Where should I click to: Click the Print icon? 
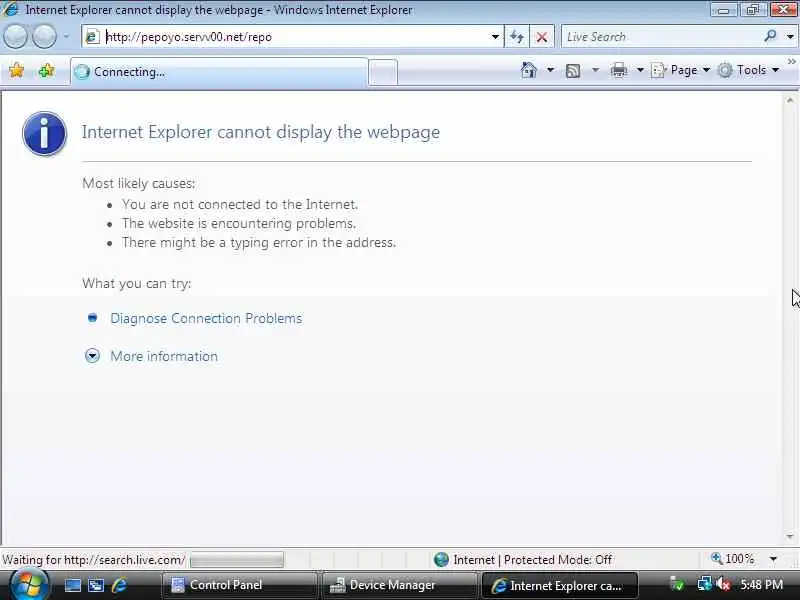618,70
